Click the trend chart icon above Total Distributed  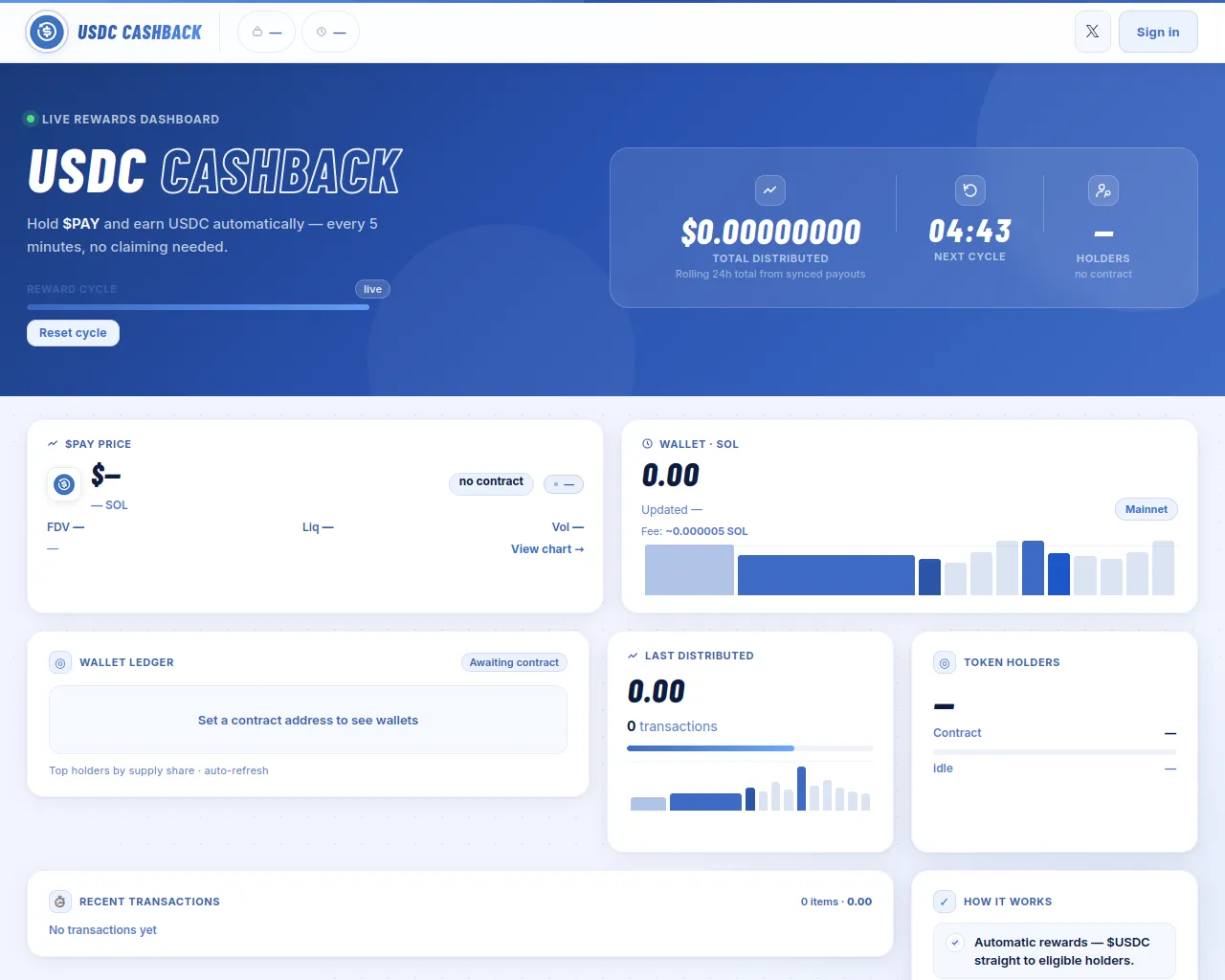[x=770, y=190]
